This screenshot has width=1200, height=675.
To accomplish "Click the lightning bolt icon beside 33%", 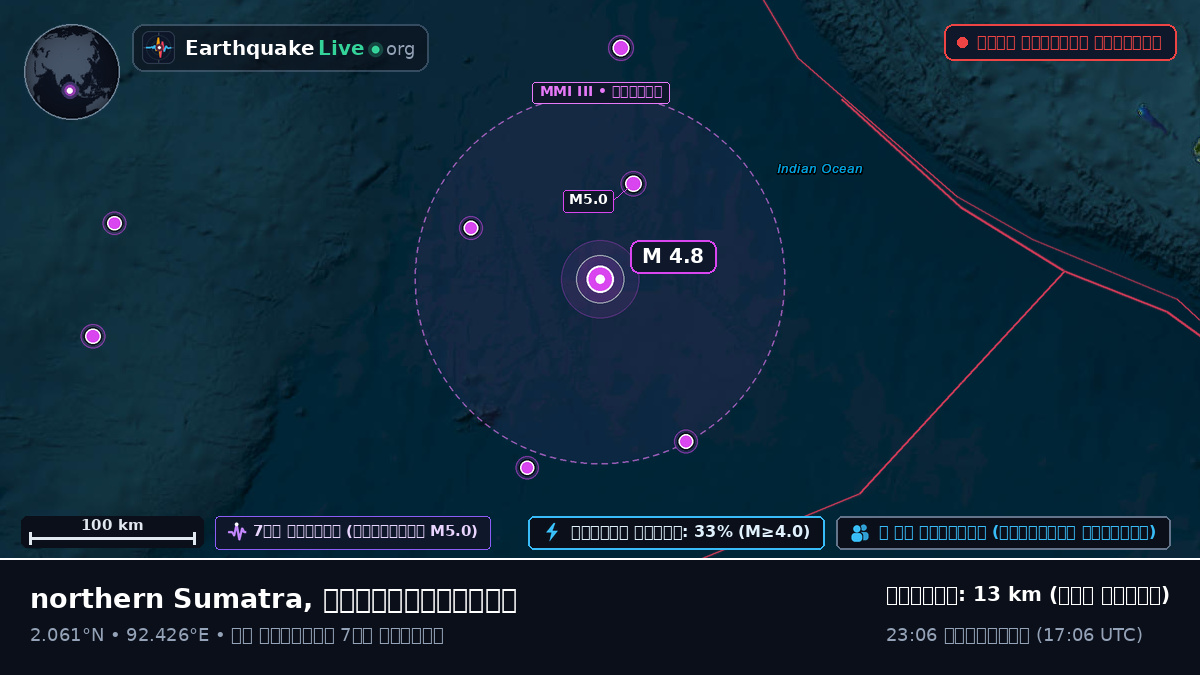I will click(x=552, y=532).
